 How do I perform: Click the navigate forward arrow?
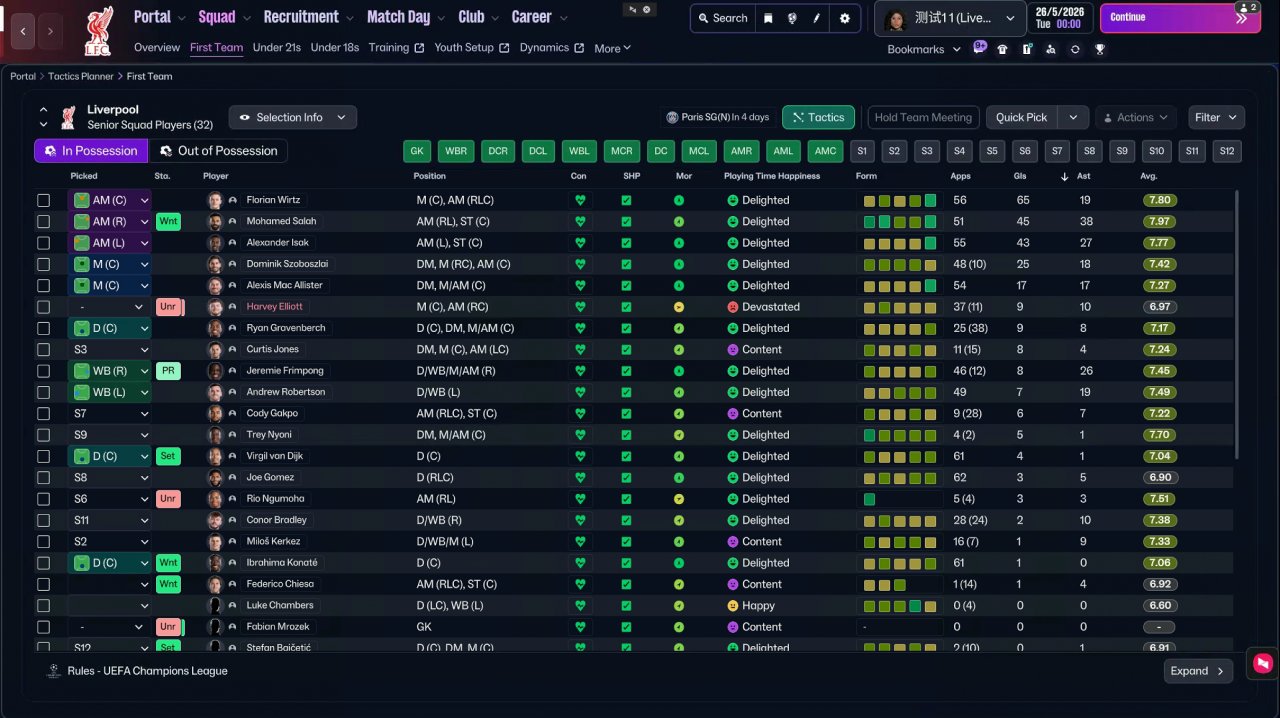tap(51, 32)
